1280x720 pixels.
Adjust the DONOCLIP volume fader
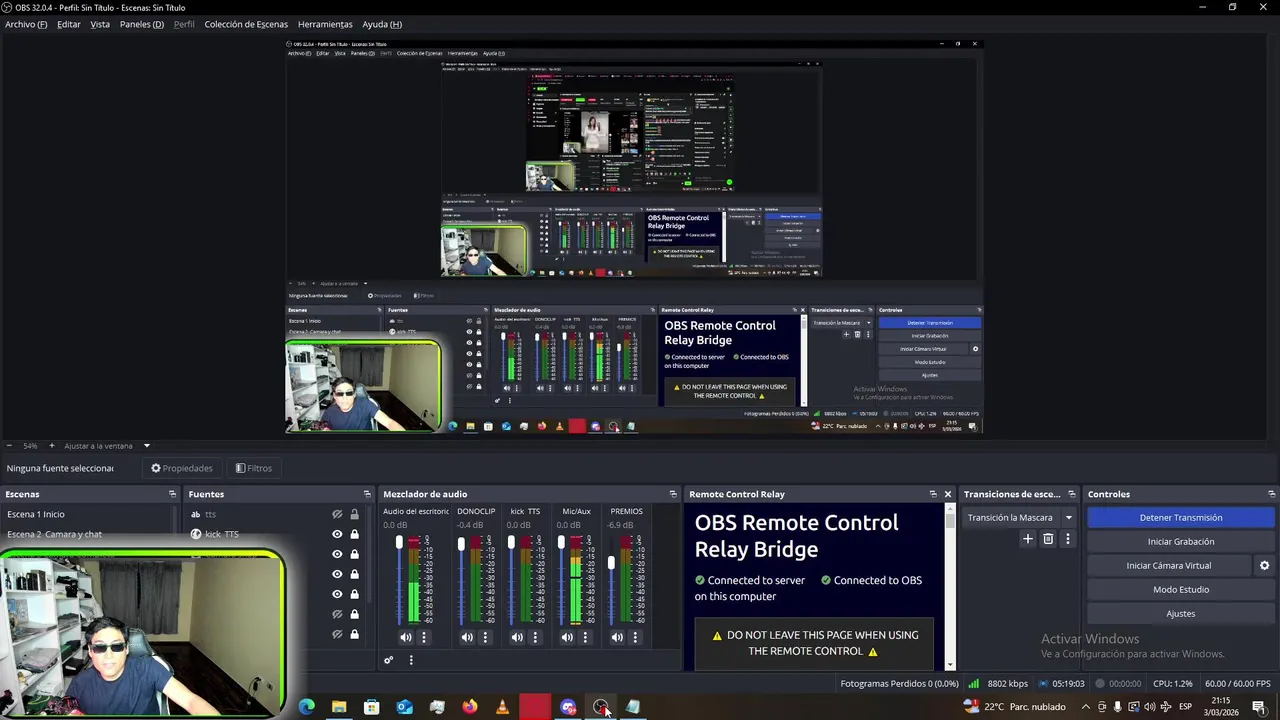point(461,545)
